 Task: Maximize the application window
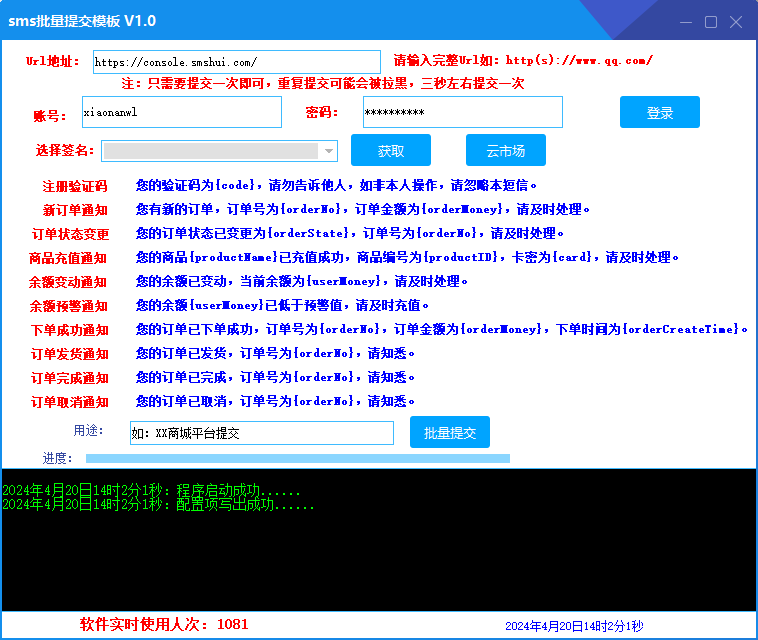point(711,21)
